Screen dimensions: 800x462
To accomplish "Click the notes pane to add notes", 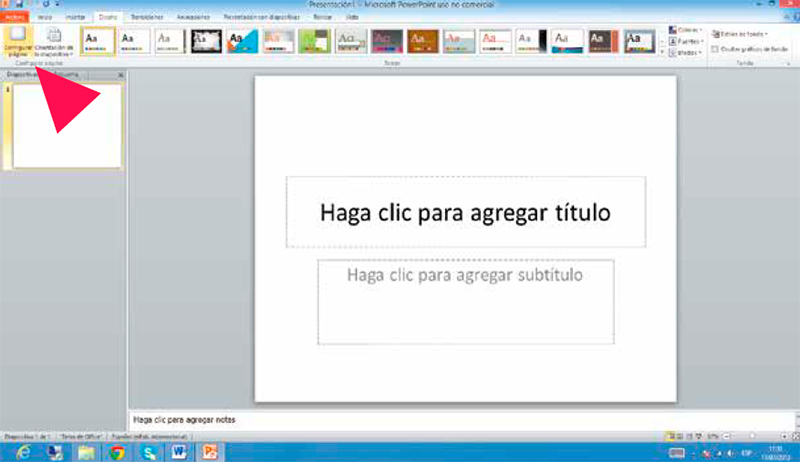I will 400,420.
